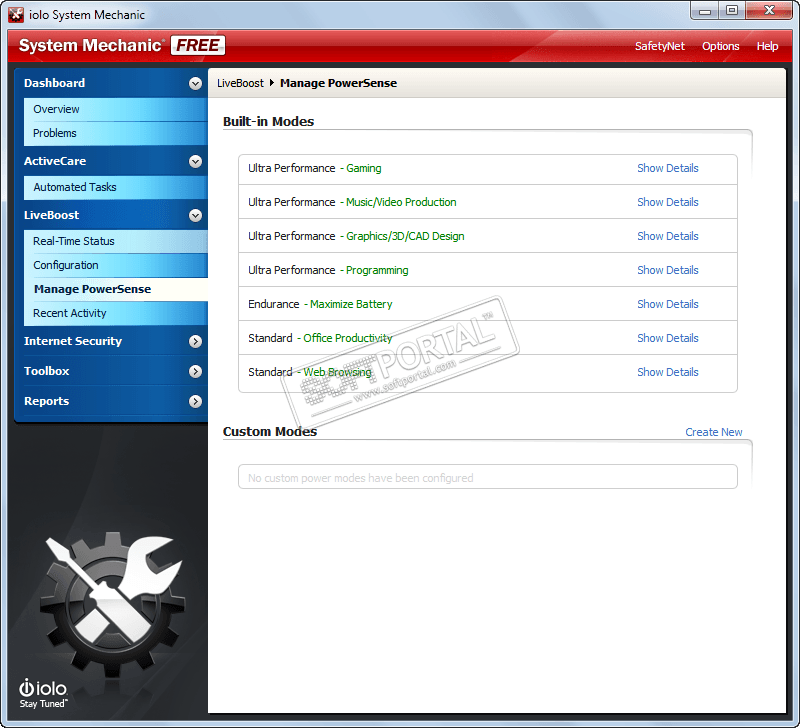Click Create New custom mode link
Screen dimensions: 800x728
click(713, 432)
